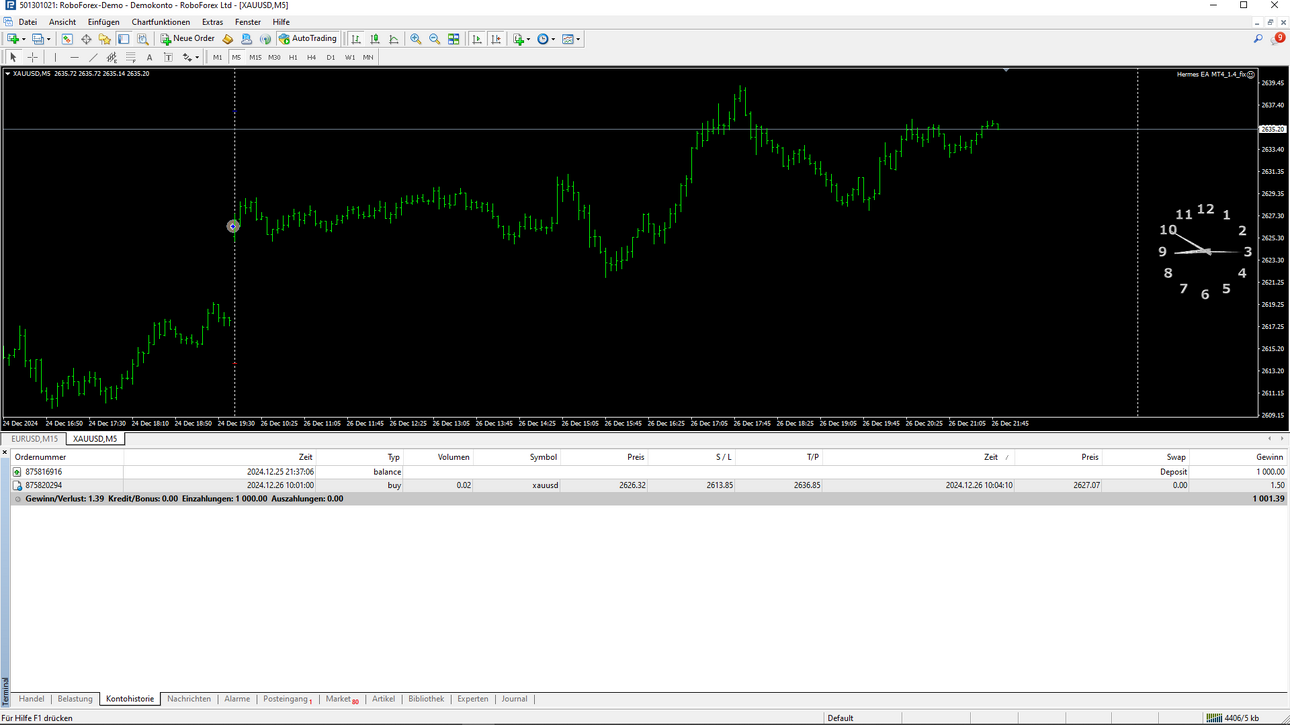The image size is (1290, 725).
Task: Open the Handel terminal tab
Action: (31, 699)
